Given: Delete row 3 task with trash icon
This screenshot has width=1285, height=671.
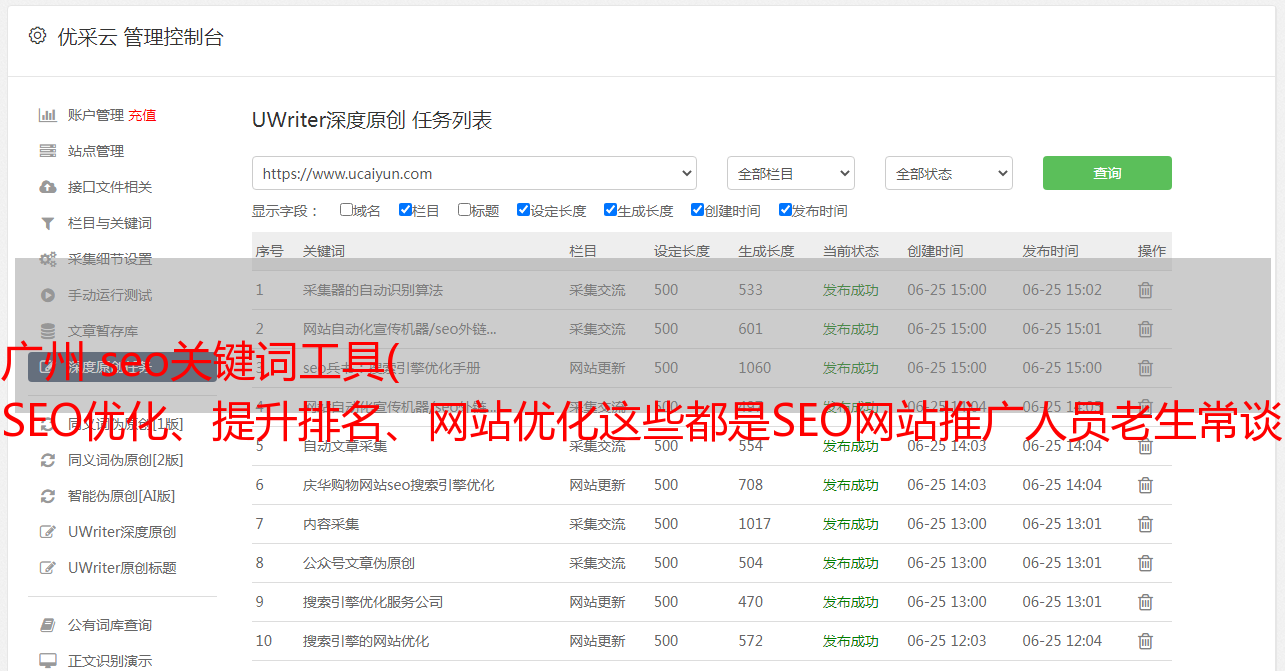Looking at the screenshot, I should [x=1146, y=368].
